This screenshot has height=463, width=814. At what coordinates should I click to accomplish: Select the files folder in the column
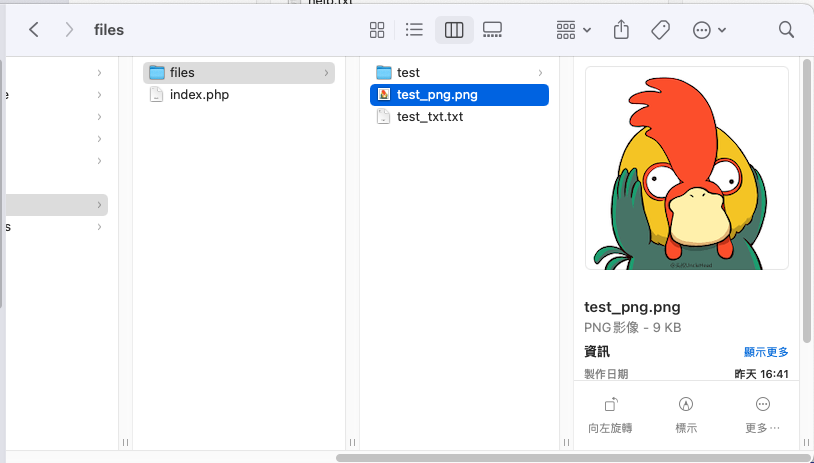[x=239, y=73]
